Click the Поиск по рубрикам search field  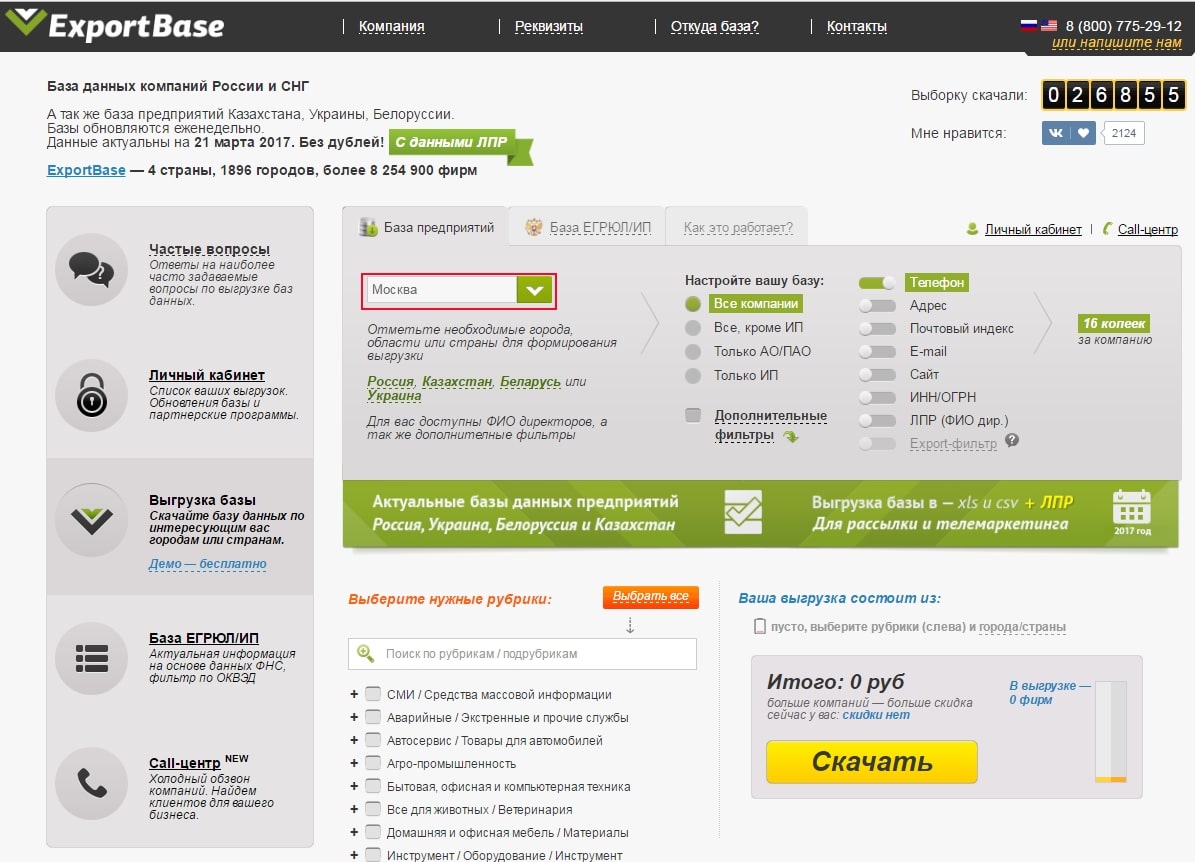point(522,653)
